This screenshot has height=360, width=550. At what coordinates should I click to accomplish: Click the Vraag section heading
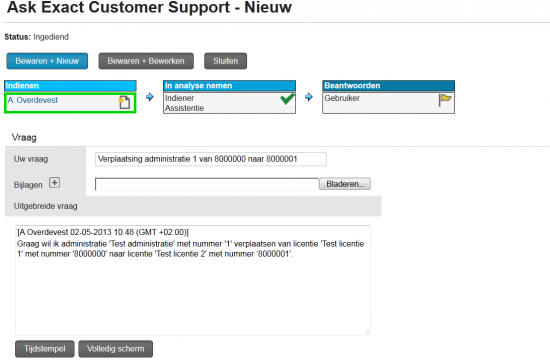[x=24, y=138]
